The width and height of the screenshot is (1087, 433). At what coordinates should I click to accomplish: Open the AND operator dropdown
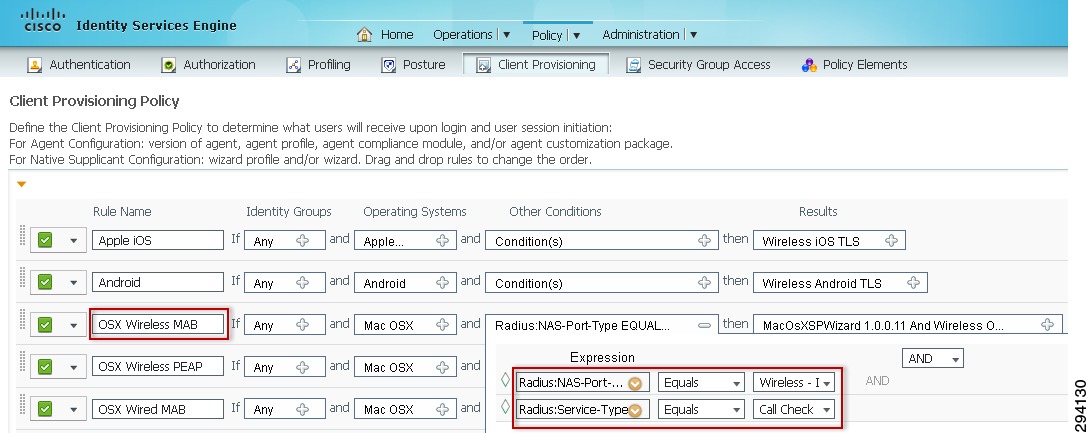pos(932,359)
